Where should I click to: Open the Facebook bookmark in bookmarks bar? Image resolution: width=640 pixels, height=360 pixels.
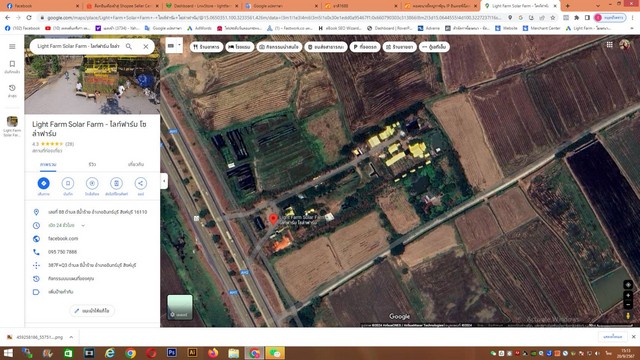tap(22, 28)
